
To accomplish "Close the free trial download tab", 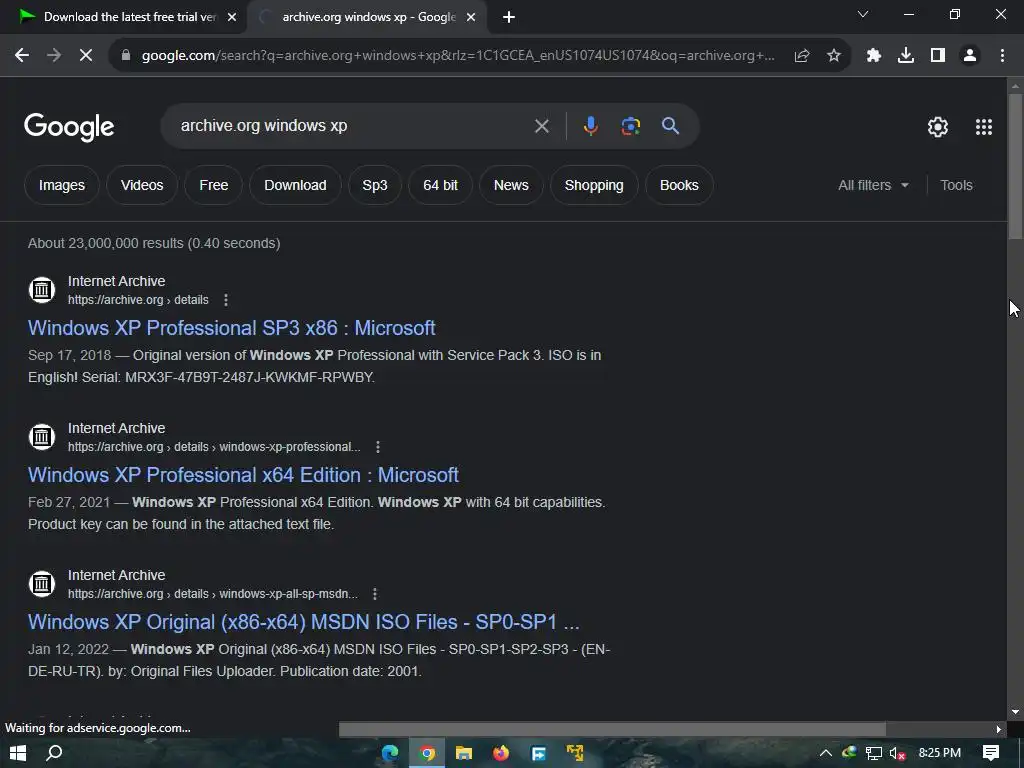I will (x=232, y=18).
